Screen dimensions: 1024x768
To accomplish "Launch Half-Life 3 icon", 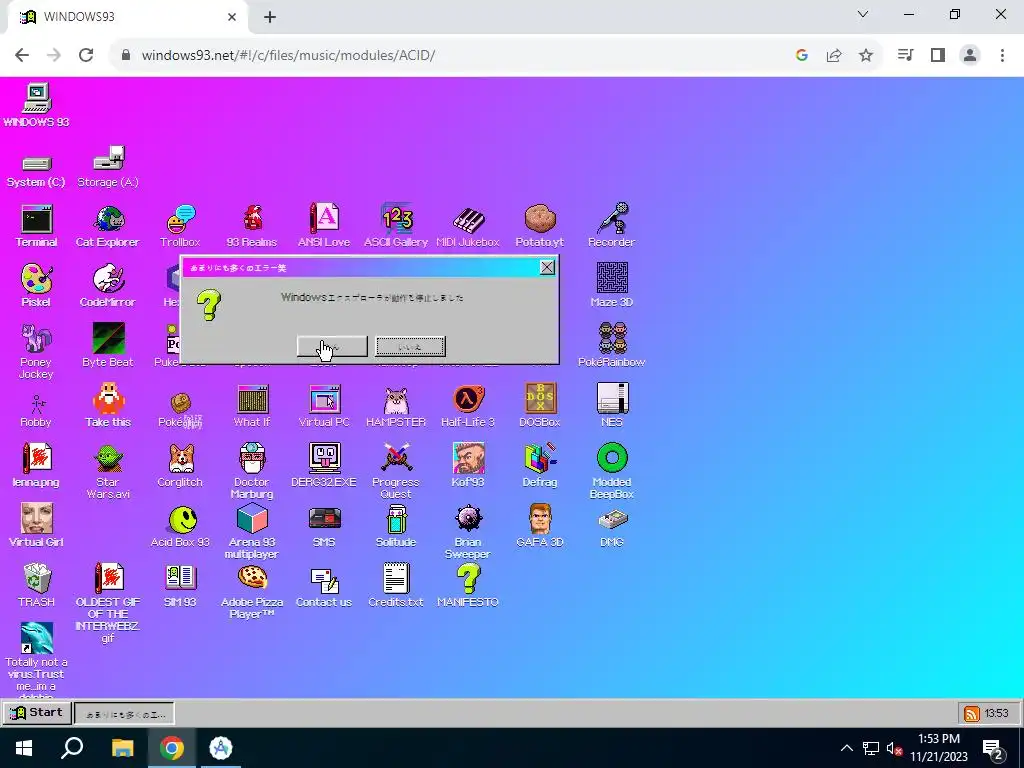I will tap(468, 406).
